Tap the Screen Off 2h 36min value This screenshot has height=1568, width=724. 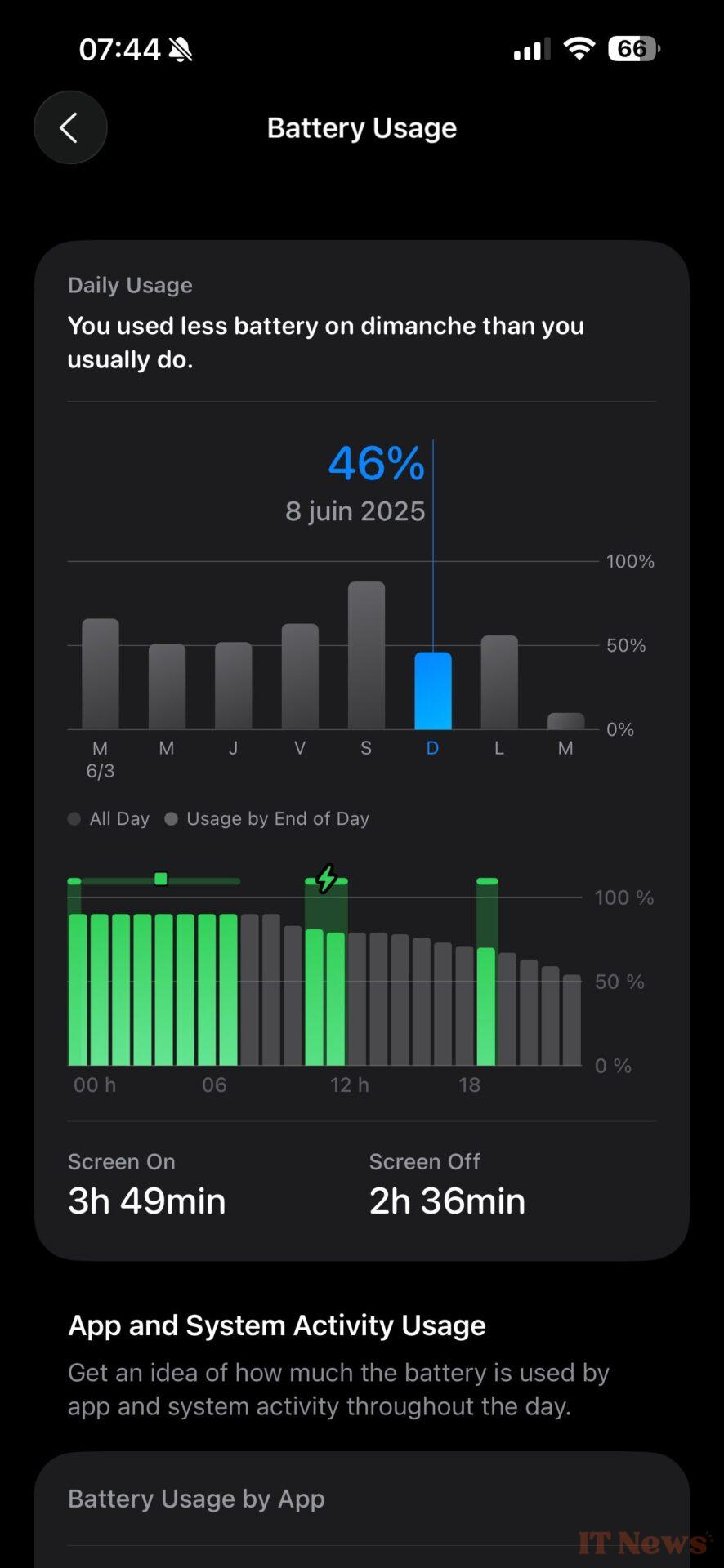(447, 1200)
